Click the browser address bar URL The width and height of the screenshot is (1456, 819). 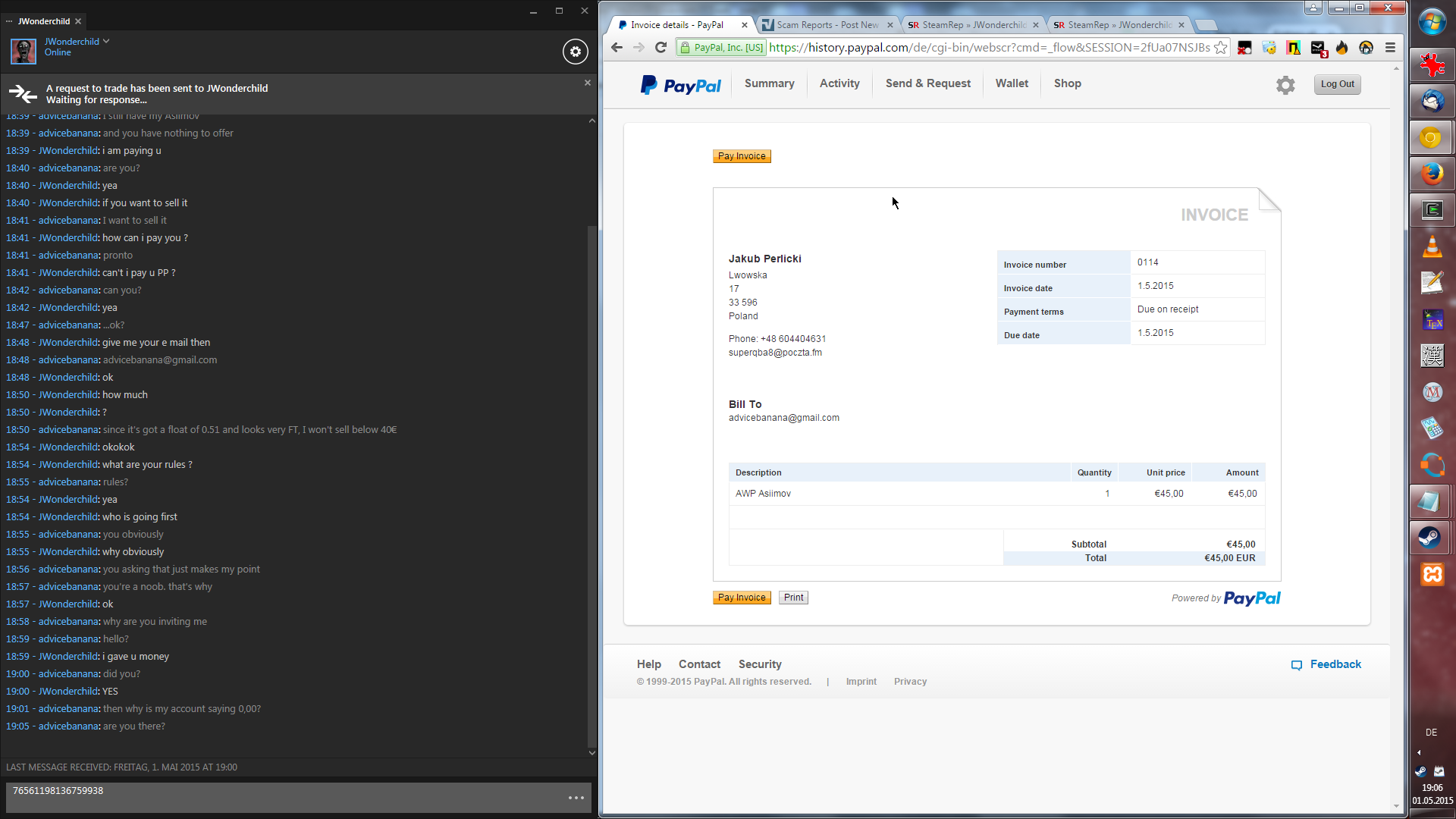tap(990, 48)
